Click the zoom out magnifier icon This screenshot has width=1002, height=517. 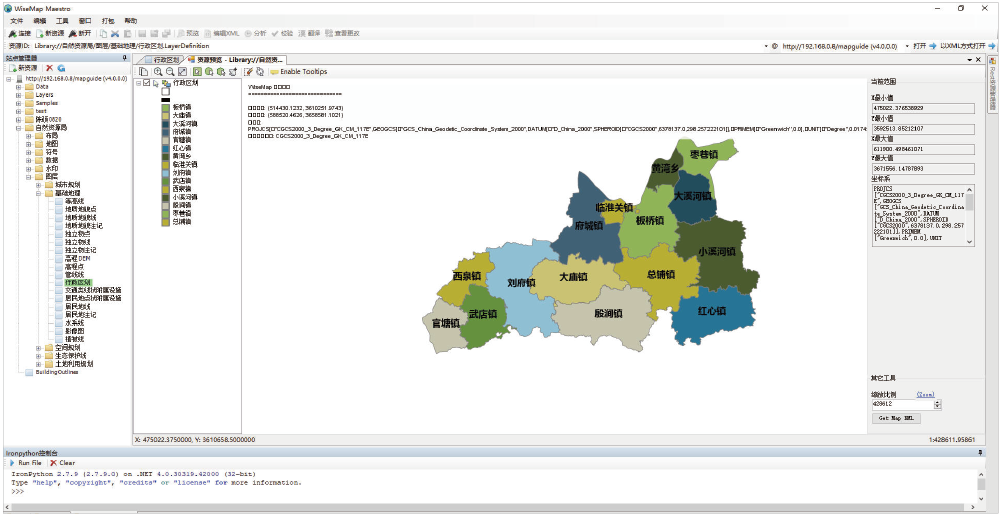[170, 72]
